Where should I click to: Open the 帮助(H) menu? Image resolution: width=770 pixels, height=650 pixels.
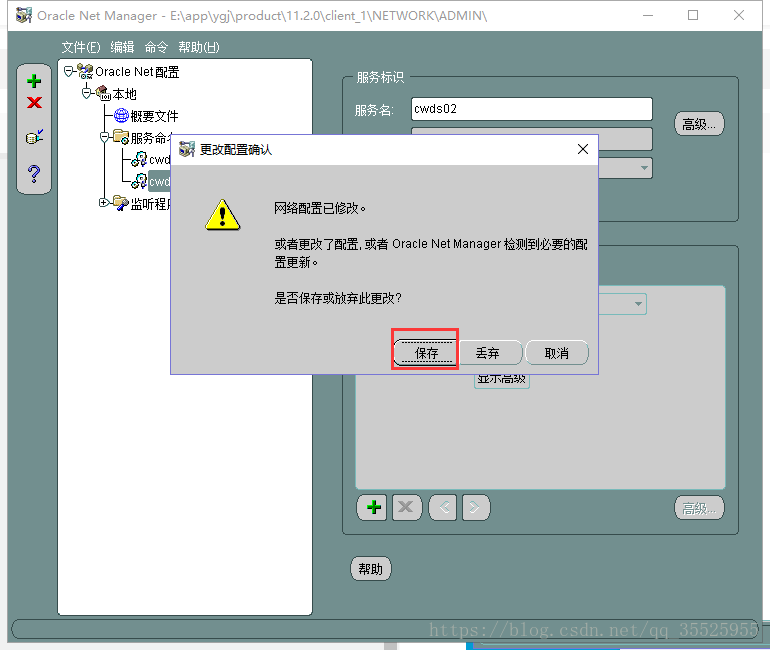click(x=198, y=47)
